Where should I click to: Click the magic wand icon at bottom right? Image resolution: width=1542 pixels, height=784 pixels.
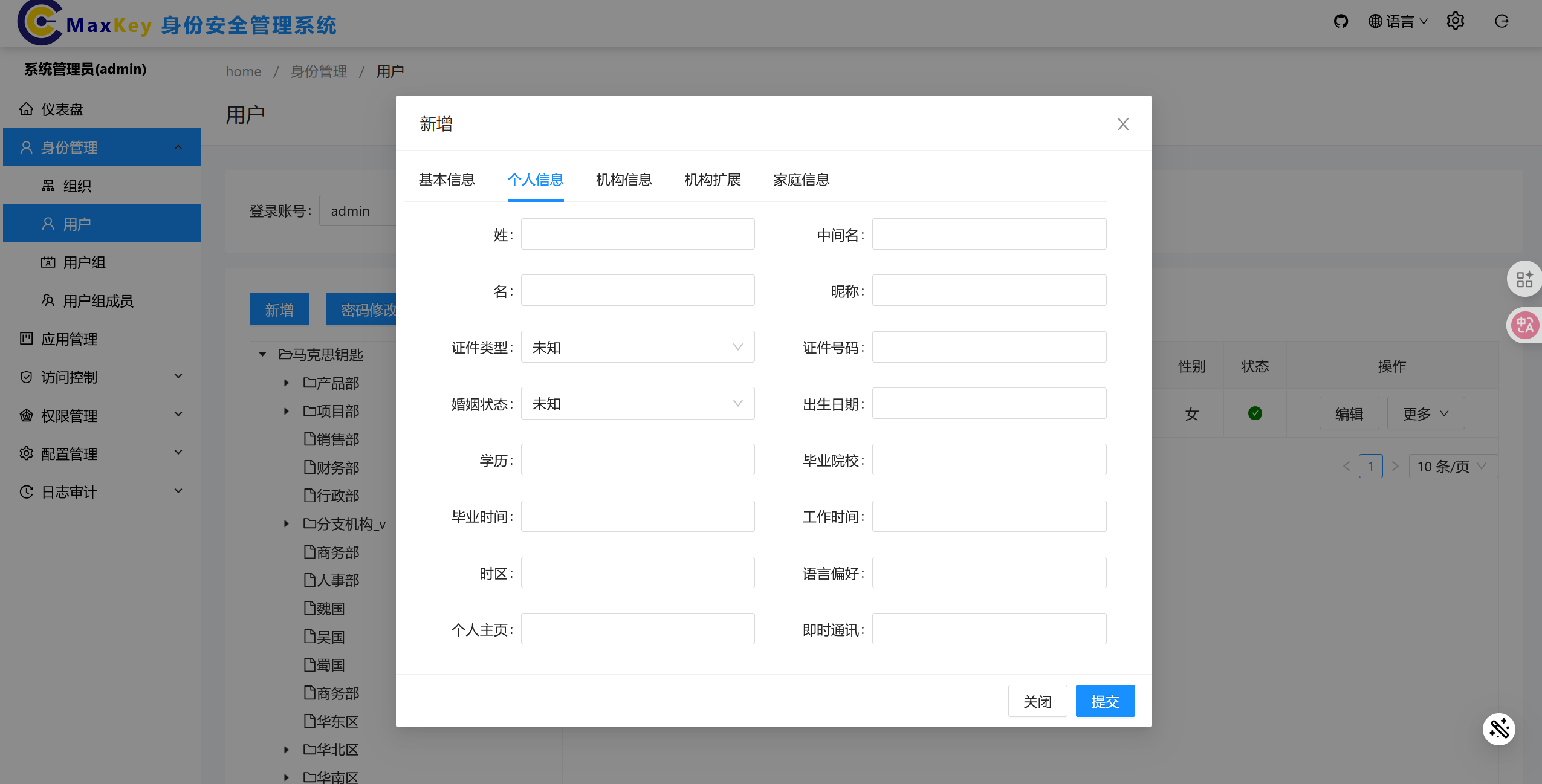(1500, 729)
